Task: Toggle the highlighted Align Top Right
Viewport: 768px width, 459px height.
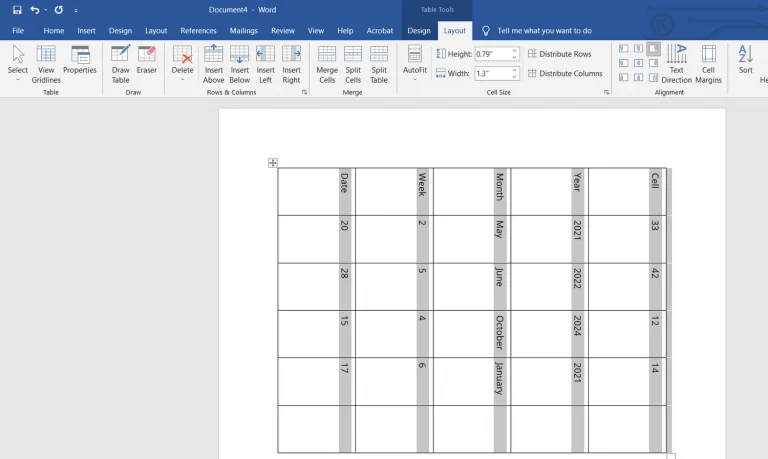Action: tap(653, 48)
